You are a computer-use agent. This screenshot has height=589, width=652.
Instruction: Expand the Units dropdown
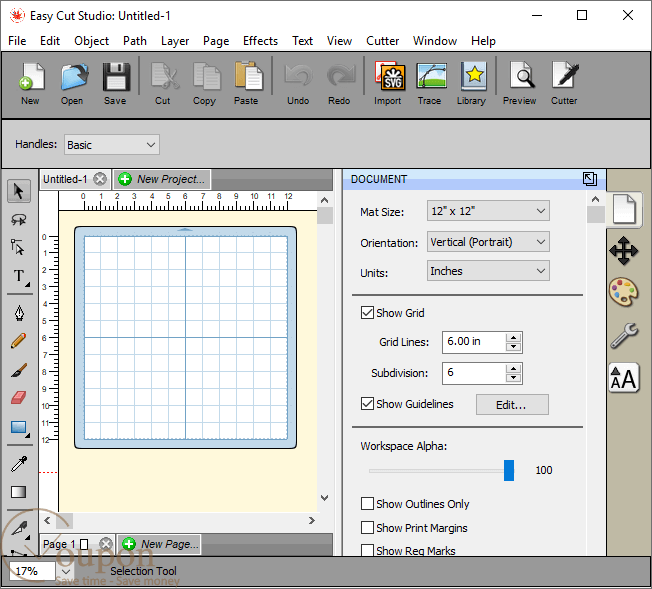tap(488, 271)
